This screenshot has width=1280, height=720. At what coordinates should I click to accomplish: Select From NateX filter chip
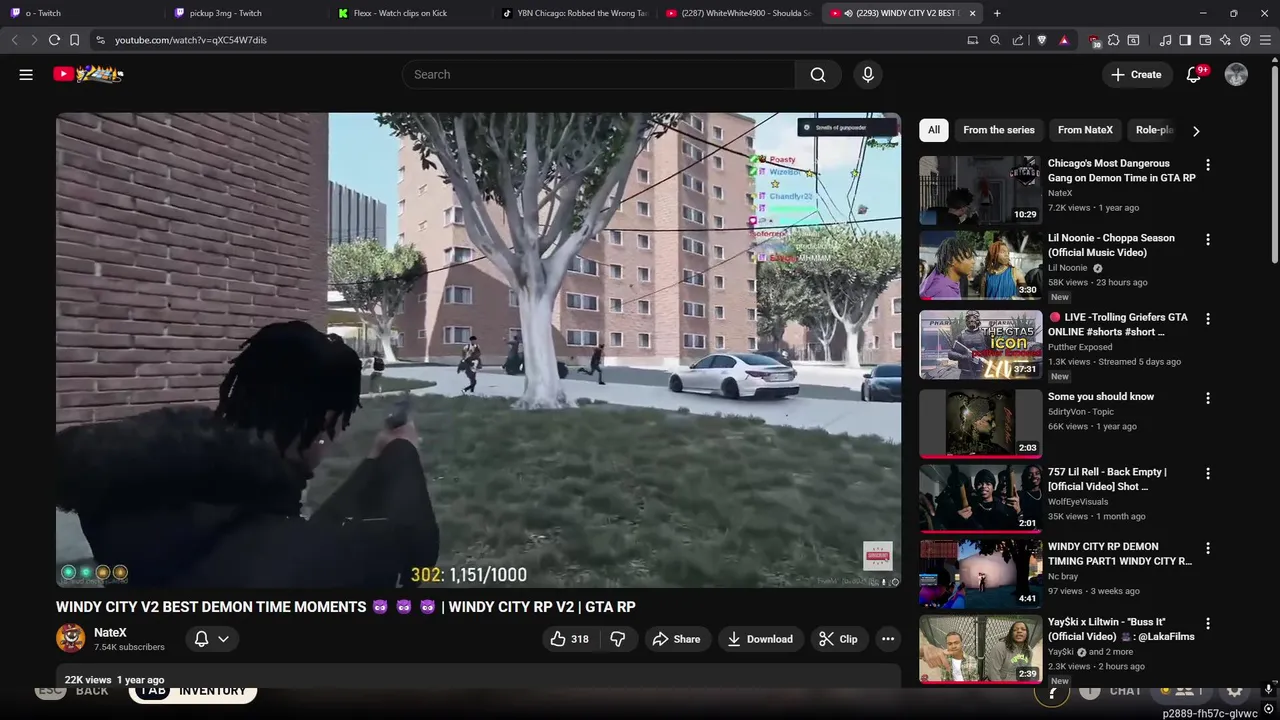click(x=1085, y=130)
